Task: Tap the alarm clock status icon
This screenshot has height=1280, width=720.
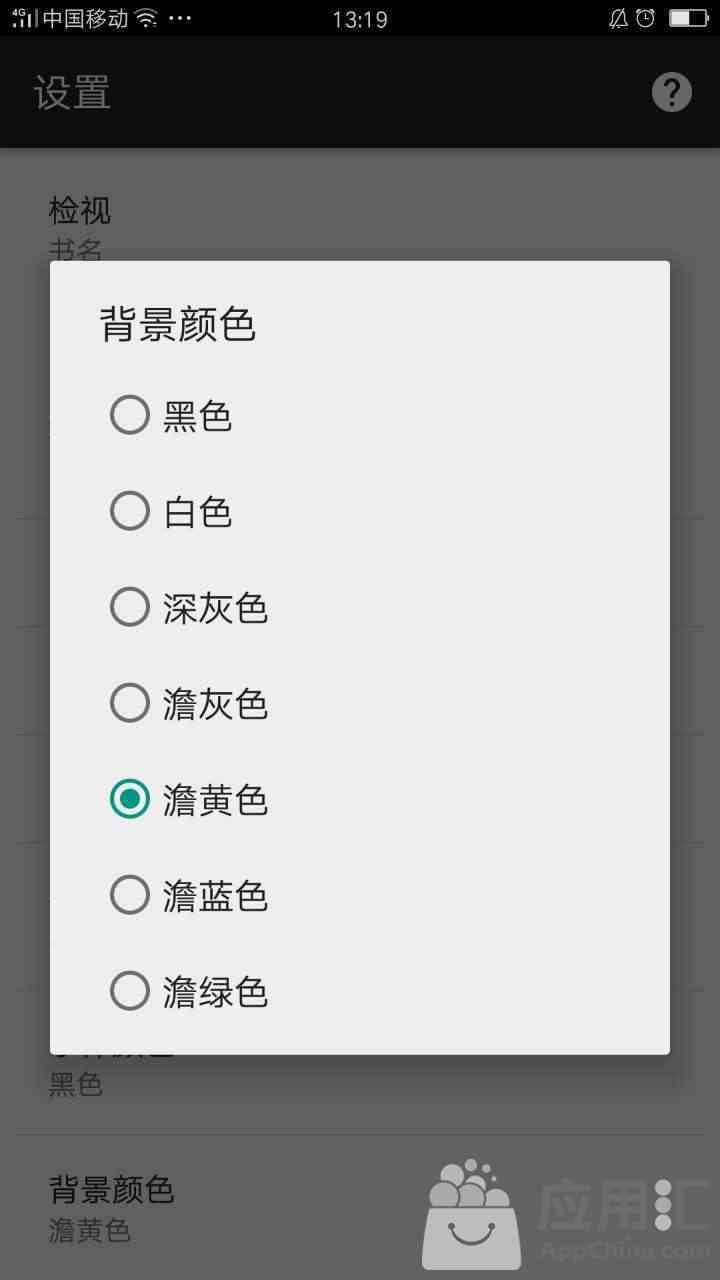Action: 646,18
